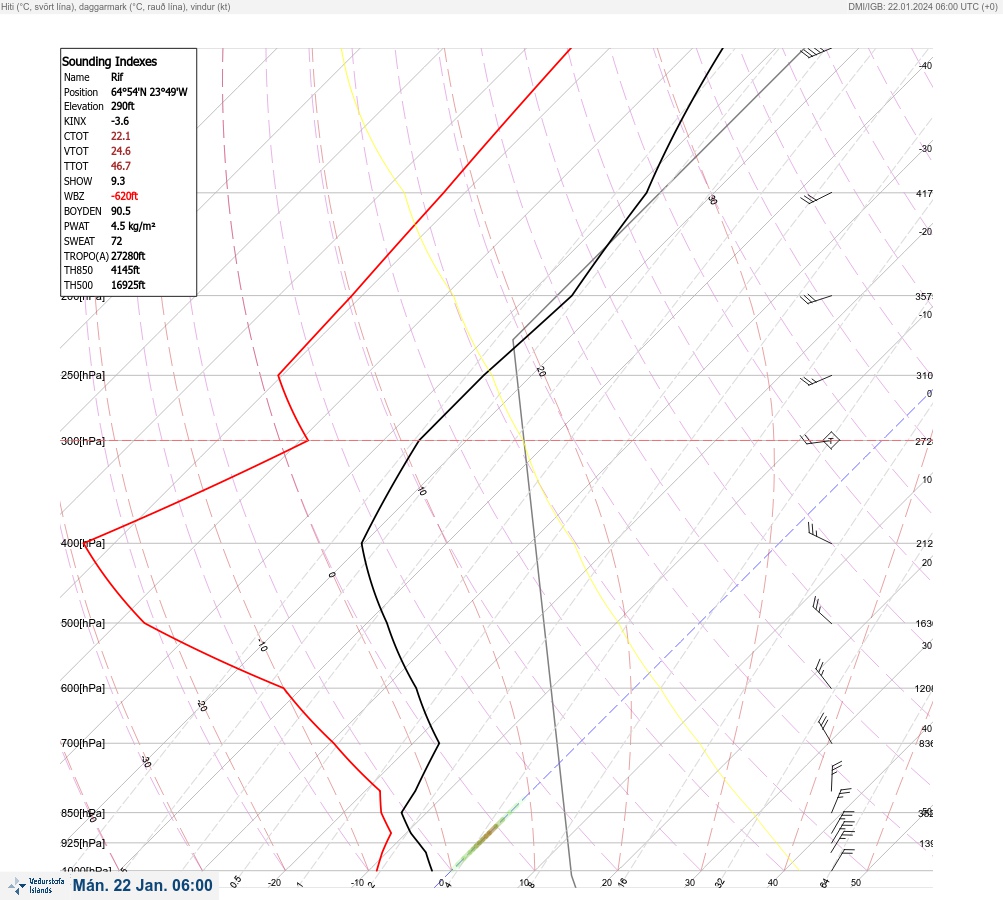Click the KINX value -3.6

tap(120, 121)
